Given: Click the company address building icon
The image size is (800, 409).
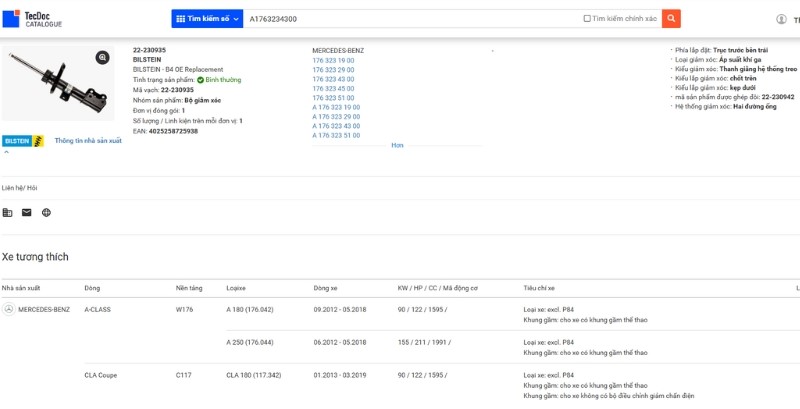Looking at the screenshot, I should point(7,213).
